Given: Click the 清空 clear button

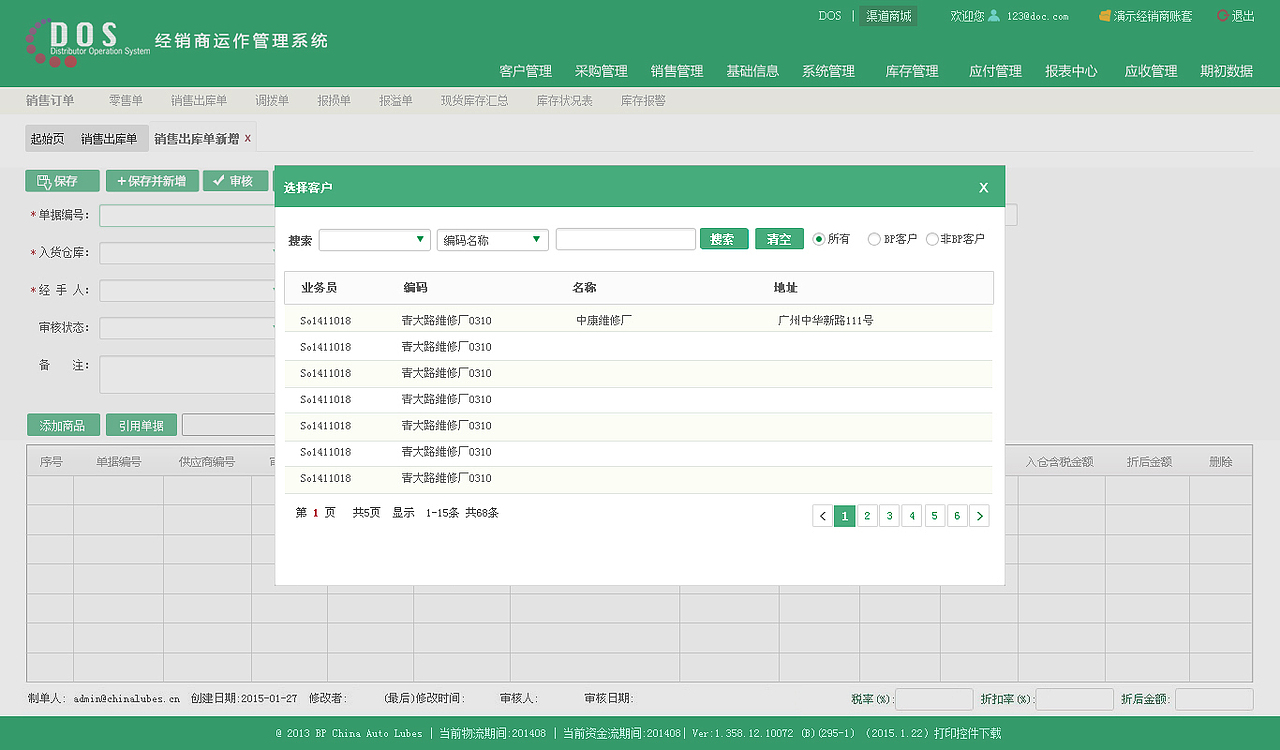Looking at the screenshot, I should pyautogui.click(x=779, y=238).
